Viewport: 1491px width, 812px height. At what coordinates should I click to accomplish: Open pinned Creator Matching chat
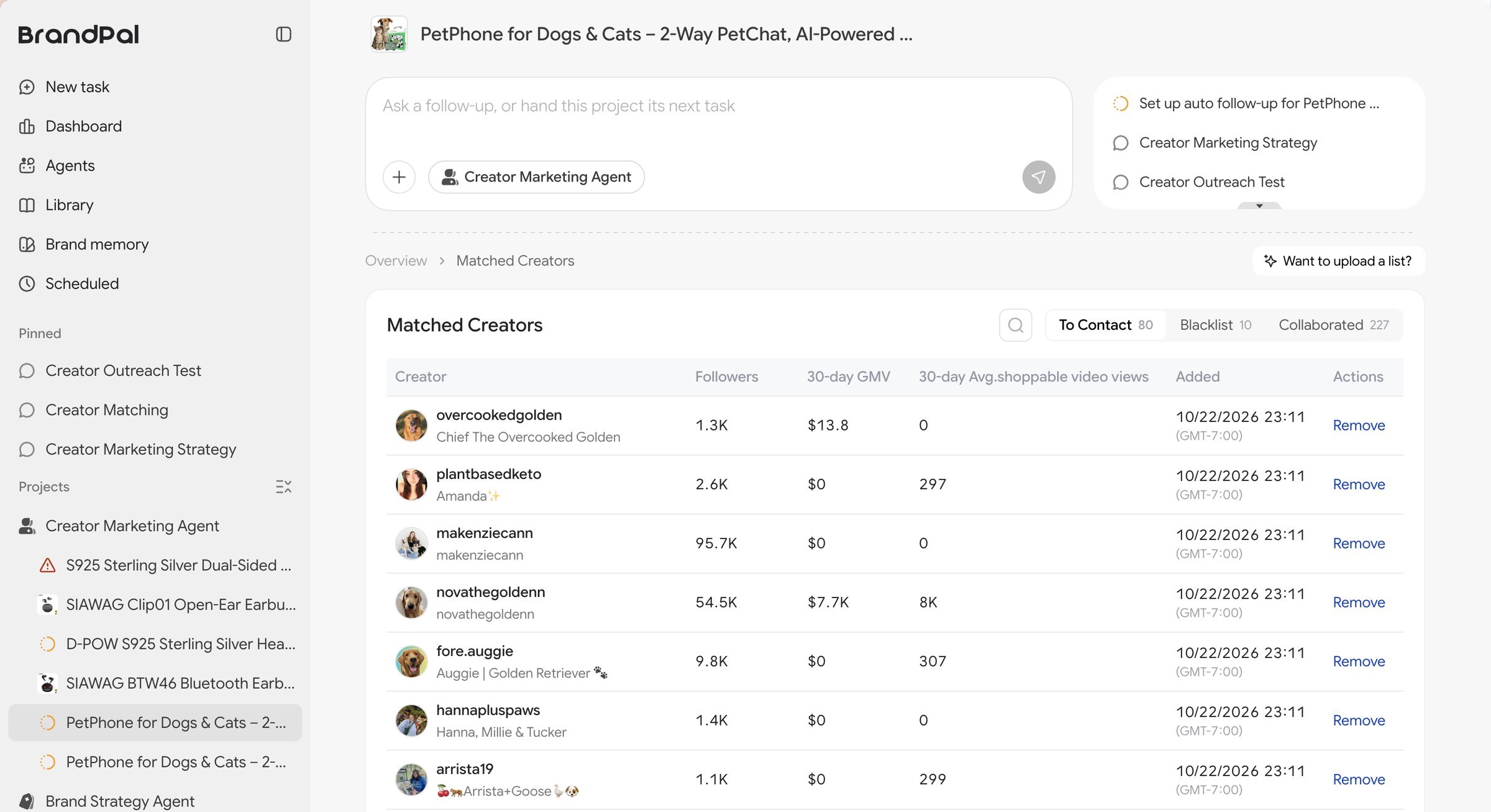coord(93,410)
